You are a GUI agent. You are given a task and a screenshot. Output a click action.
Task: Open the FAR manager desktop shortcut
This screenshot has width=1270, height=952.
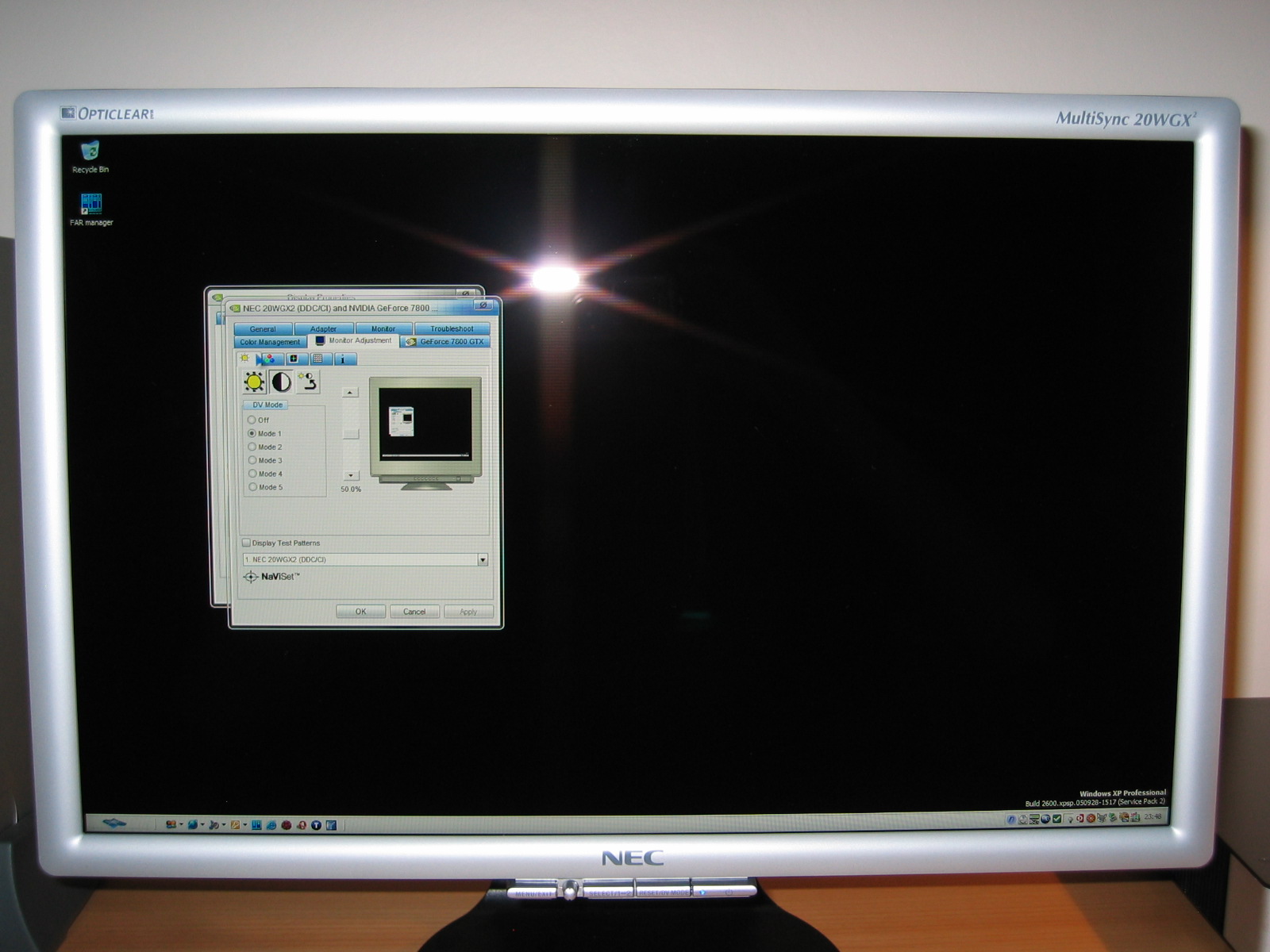91,209
